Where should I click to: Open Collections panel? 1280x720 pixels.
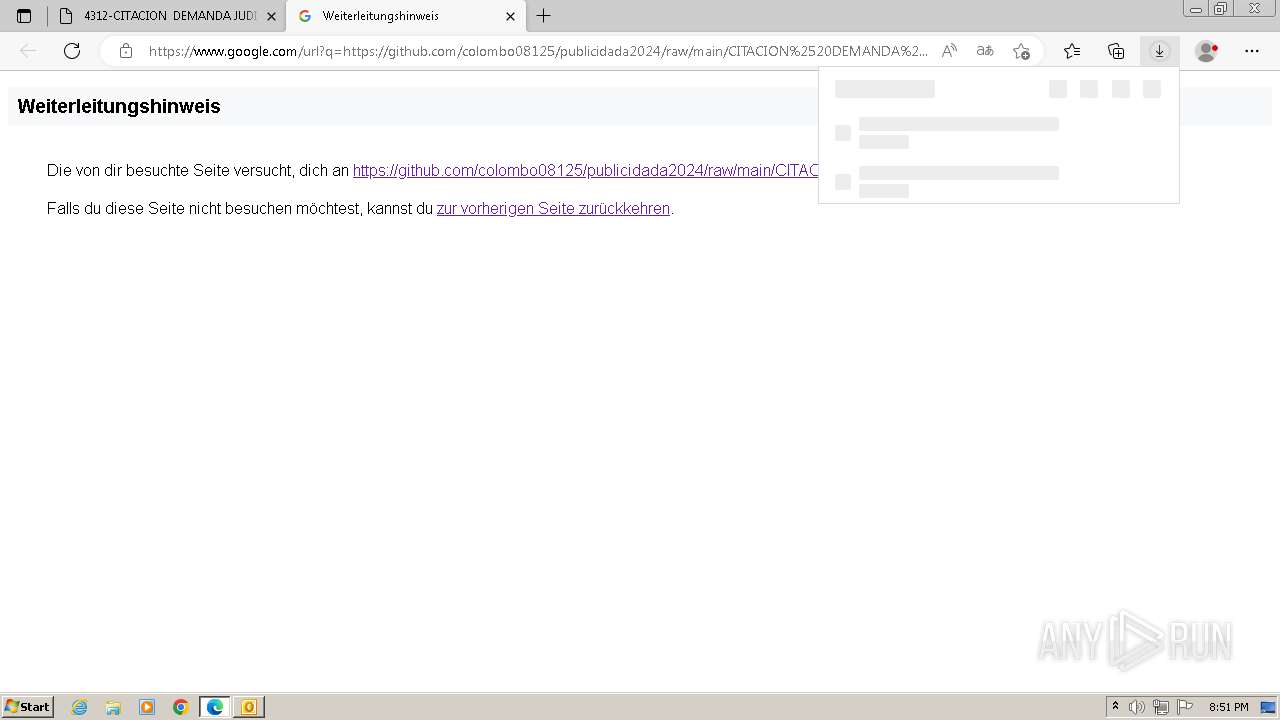[1116, 51]
